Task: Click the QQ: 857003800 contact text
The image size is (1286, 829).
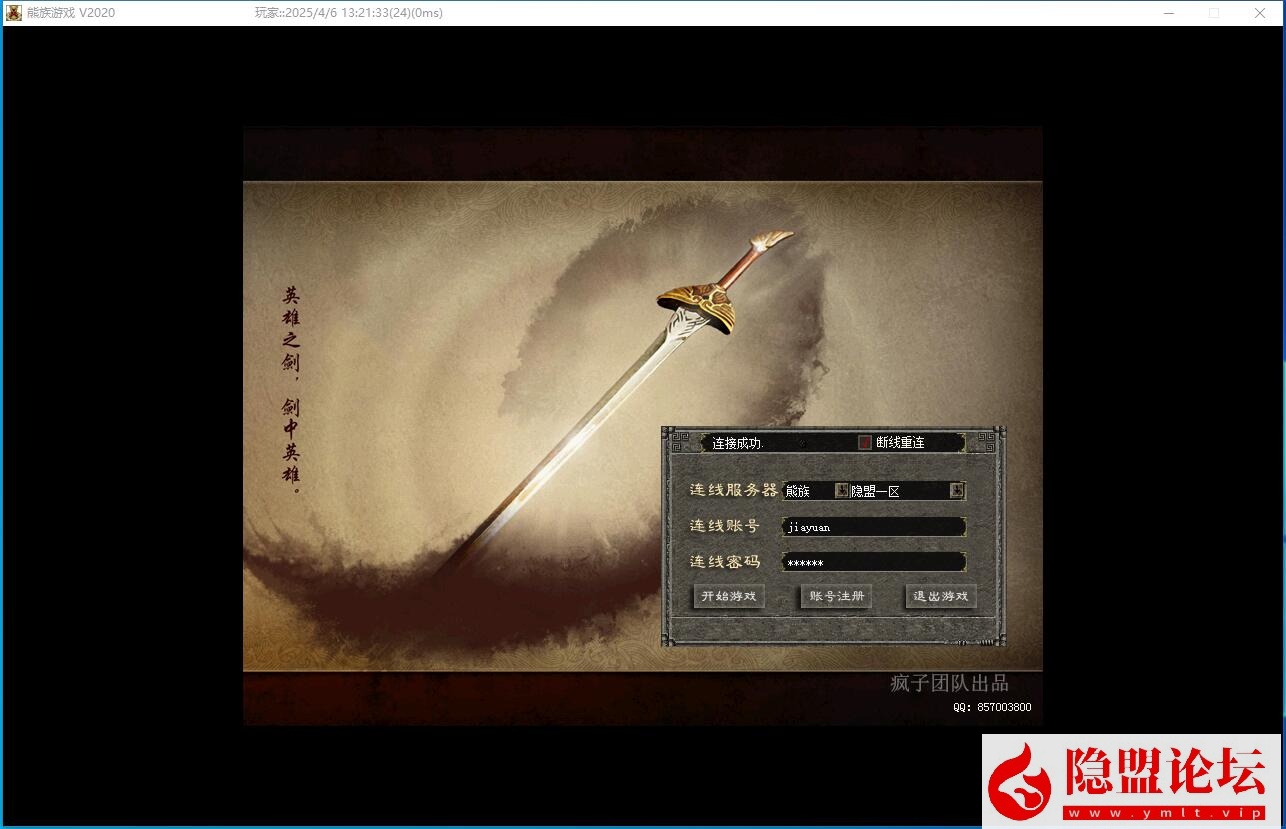Action: (x=992, y=708)
